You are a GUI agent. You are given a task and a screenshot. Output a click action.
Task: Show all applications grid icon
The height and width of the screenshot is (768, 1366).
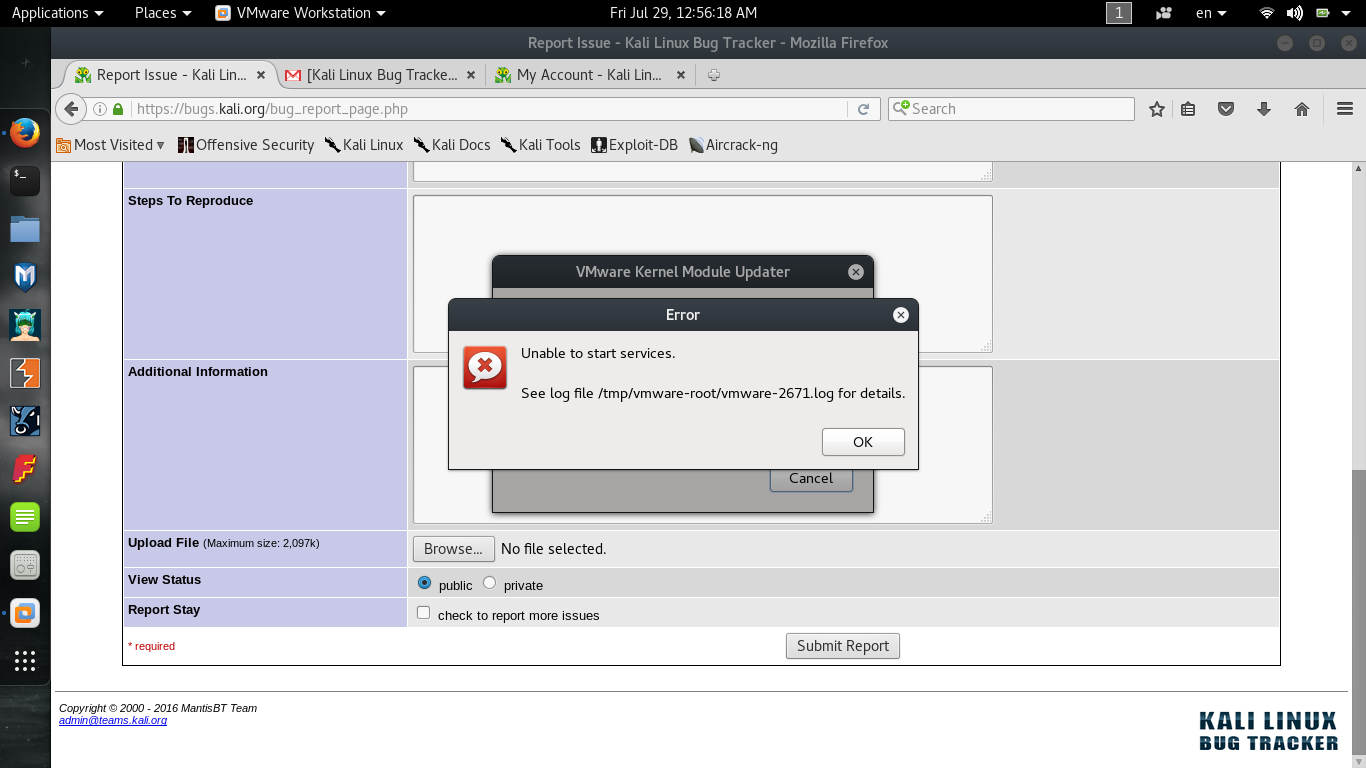[25, 661]
